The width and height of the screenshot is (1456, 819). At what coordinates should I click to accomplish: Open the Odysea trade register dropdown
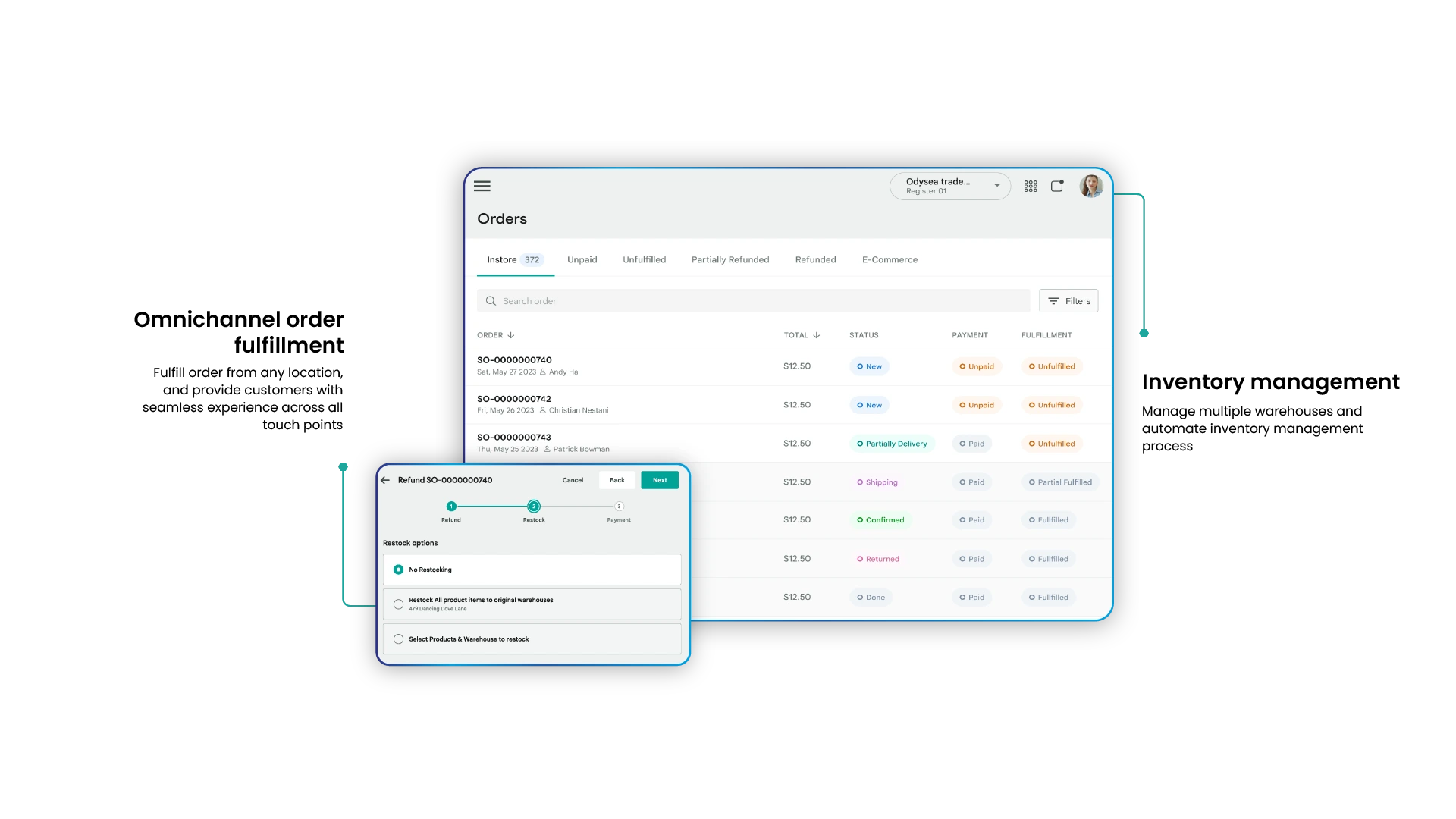pos(996,186)
